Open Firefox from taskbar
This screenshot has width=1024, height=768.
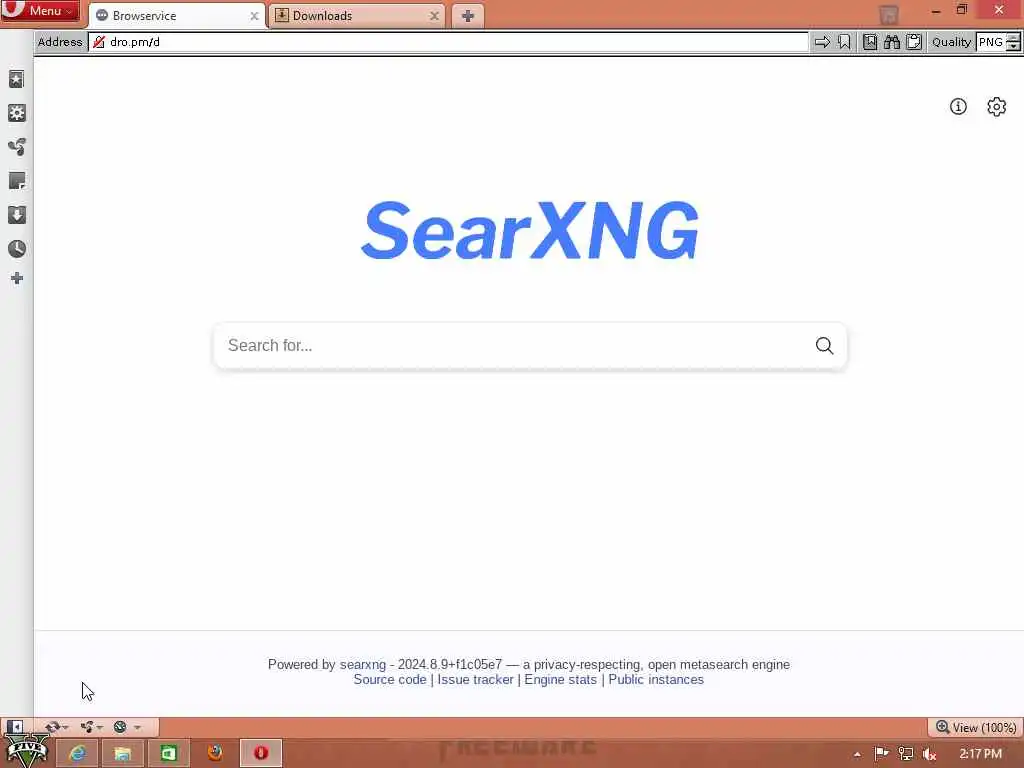point(215,754)
